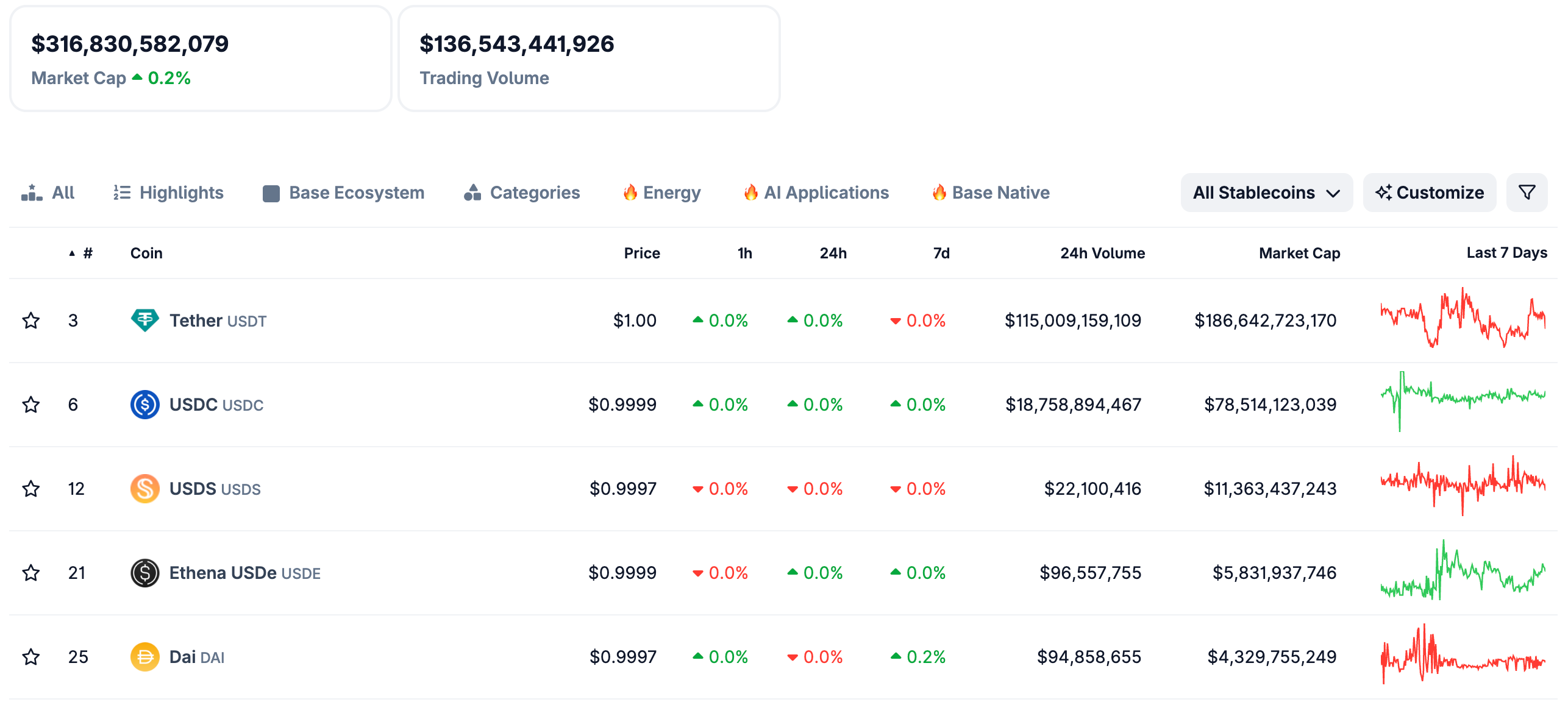Toggle the favorite star for Dai
Viewport: 1568px width, 702px height.
tap(31, 656)
